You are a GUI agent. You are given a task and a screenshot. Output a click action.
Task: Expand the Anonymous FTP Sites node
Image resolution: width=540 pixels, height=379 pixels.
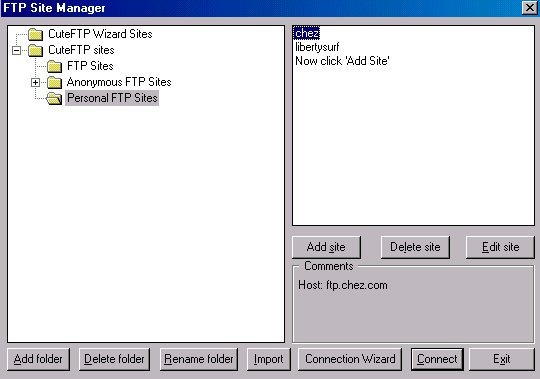(35, 83)
